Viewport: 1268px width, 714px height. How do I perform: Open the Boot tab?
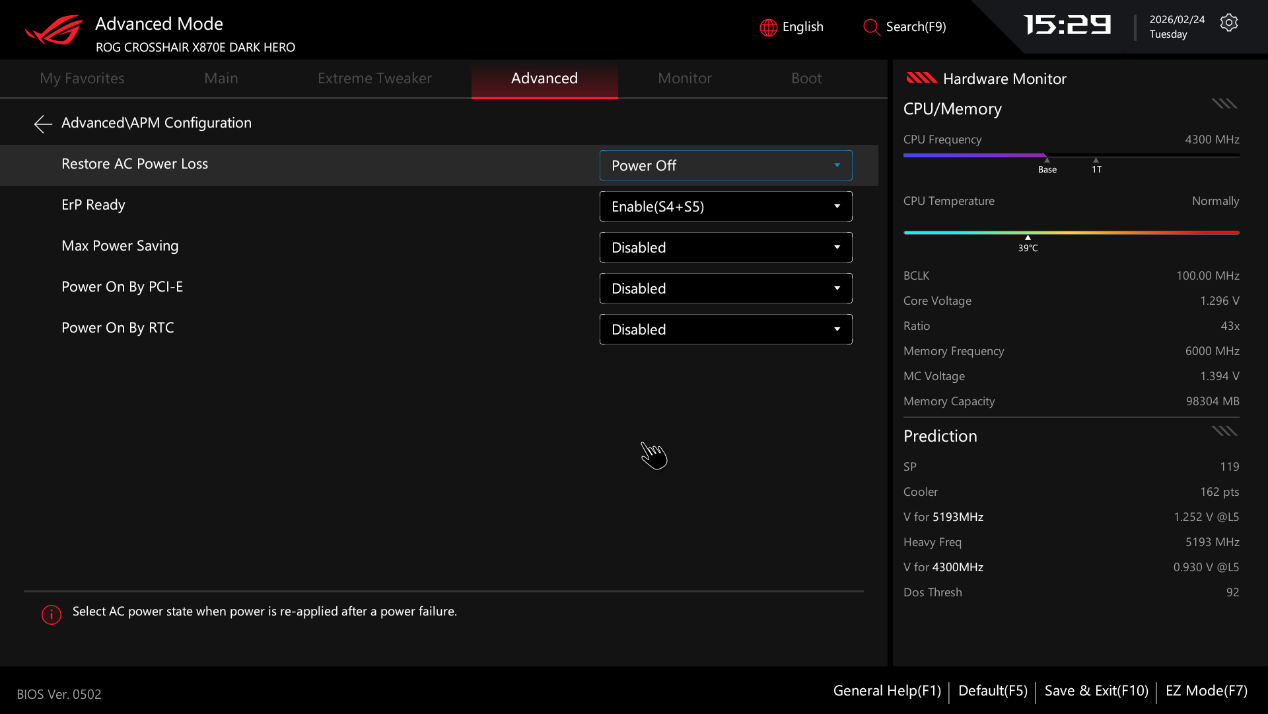806,79
